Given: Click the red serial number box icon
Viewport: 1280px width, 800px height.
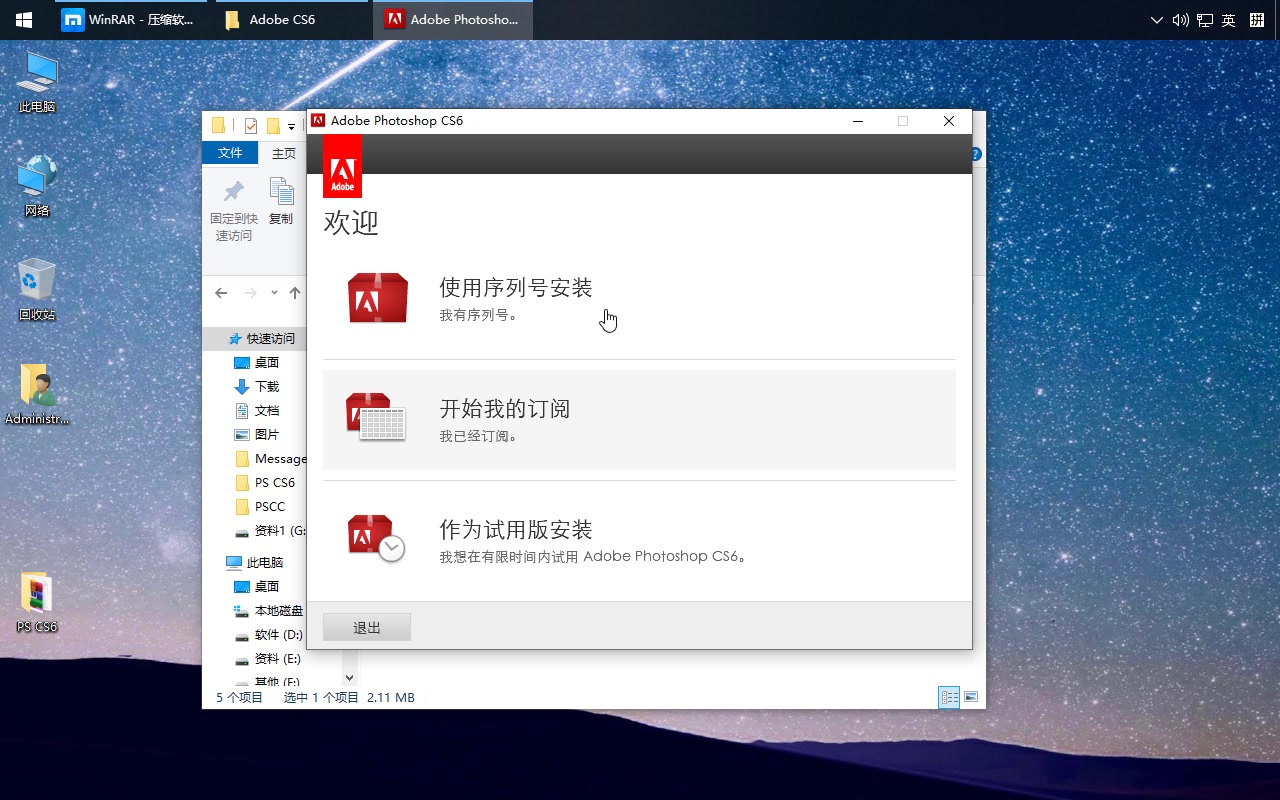Looking at the screenshot, I should pos(378,298).
